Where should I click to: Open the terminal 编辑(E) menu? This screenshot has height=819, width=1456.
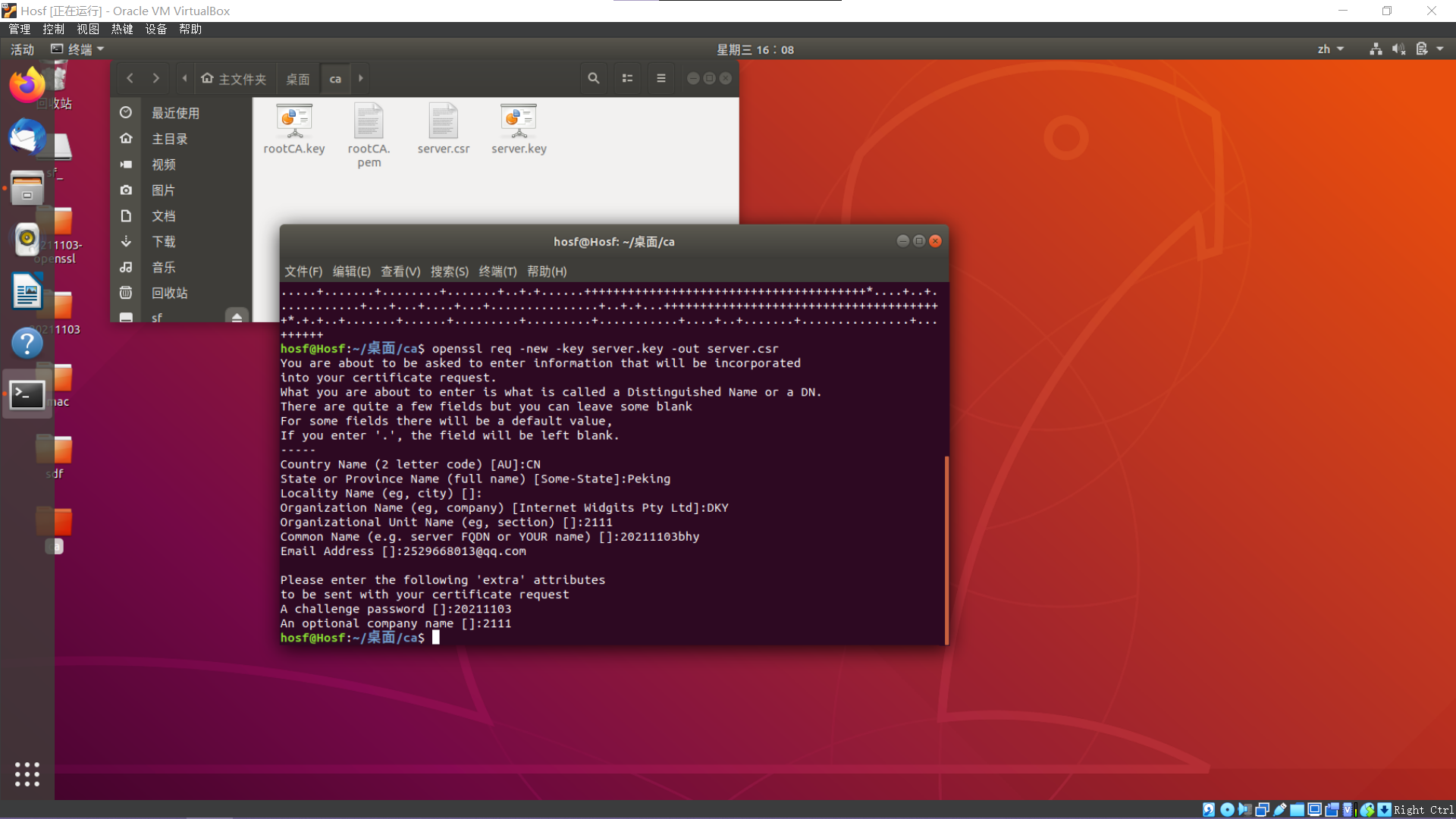pyautogui.click(x=351, y=271)
